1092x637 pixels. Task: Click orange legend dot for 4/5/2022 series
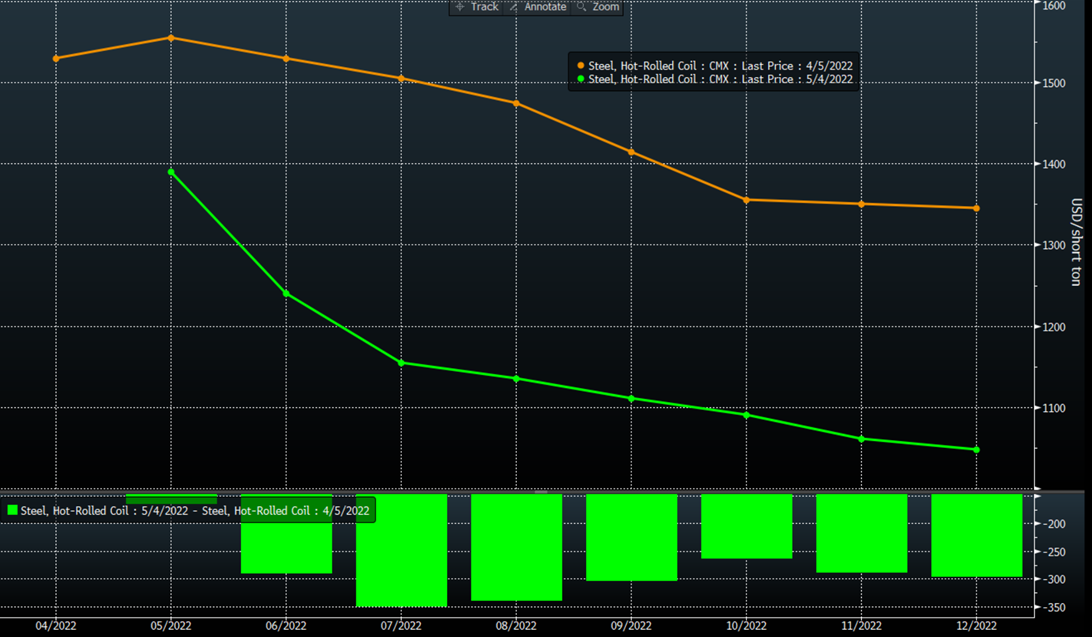coord(580,66)
